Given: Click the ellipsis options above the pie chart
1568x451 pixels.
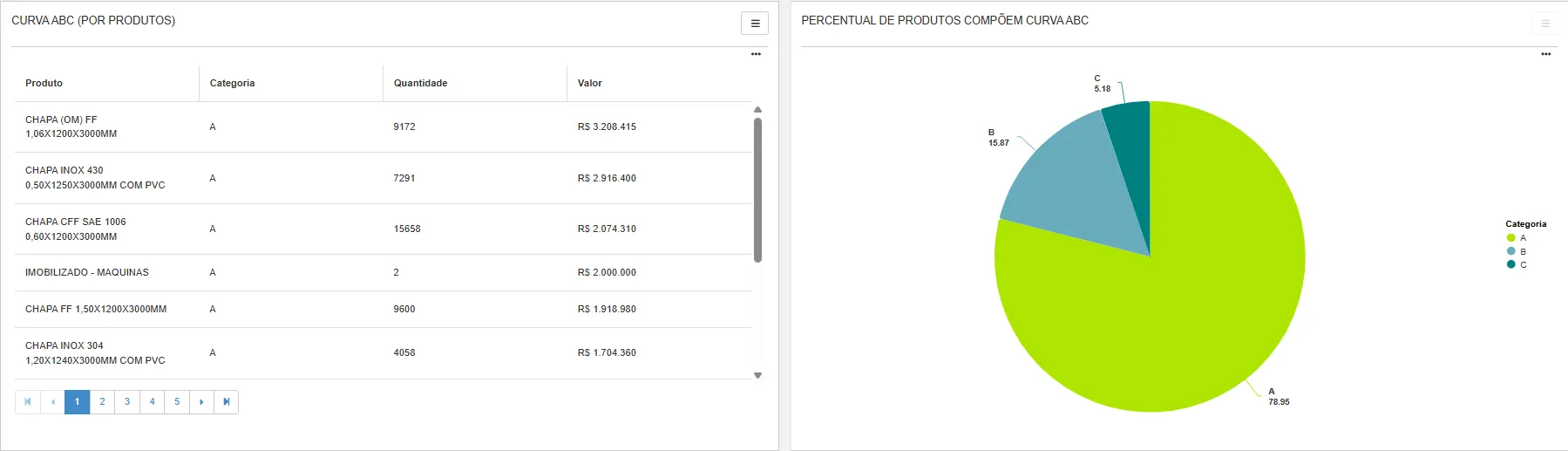Looking at the screenshot, I should coord(1545,54).
